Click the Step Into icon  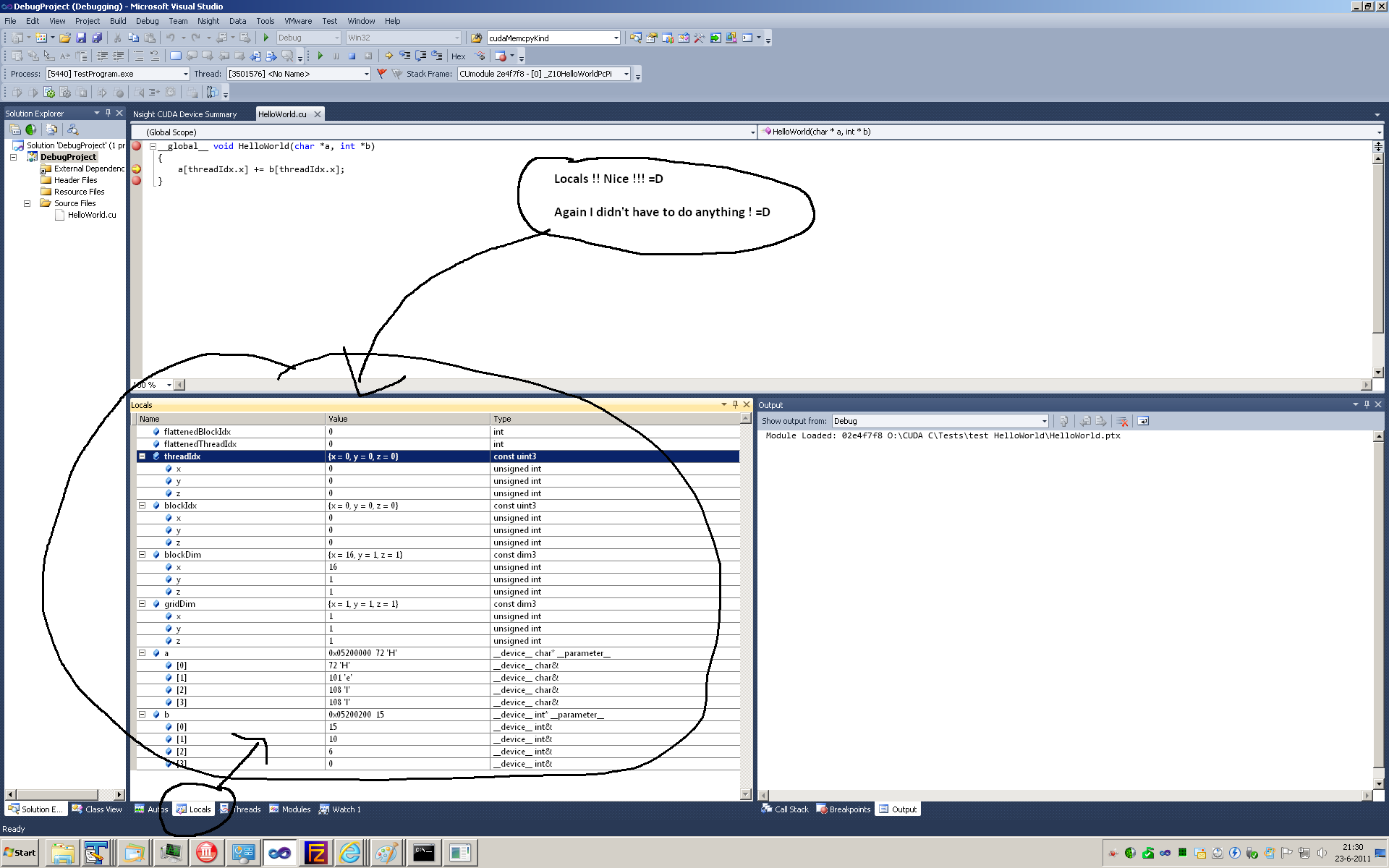click(404, 56)
